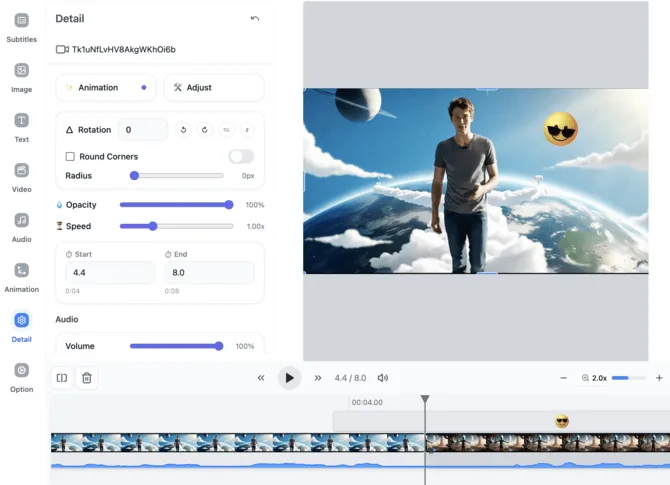
Task: Zoom in the timeline with plus
Action: [659, 378]
